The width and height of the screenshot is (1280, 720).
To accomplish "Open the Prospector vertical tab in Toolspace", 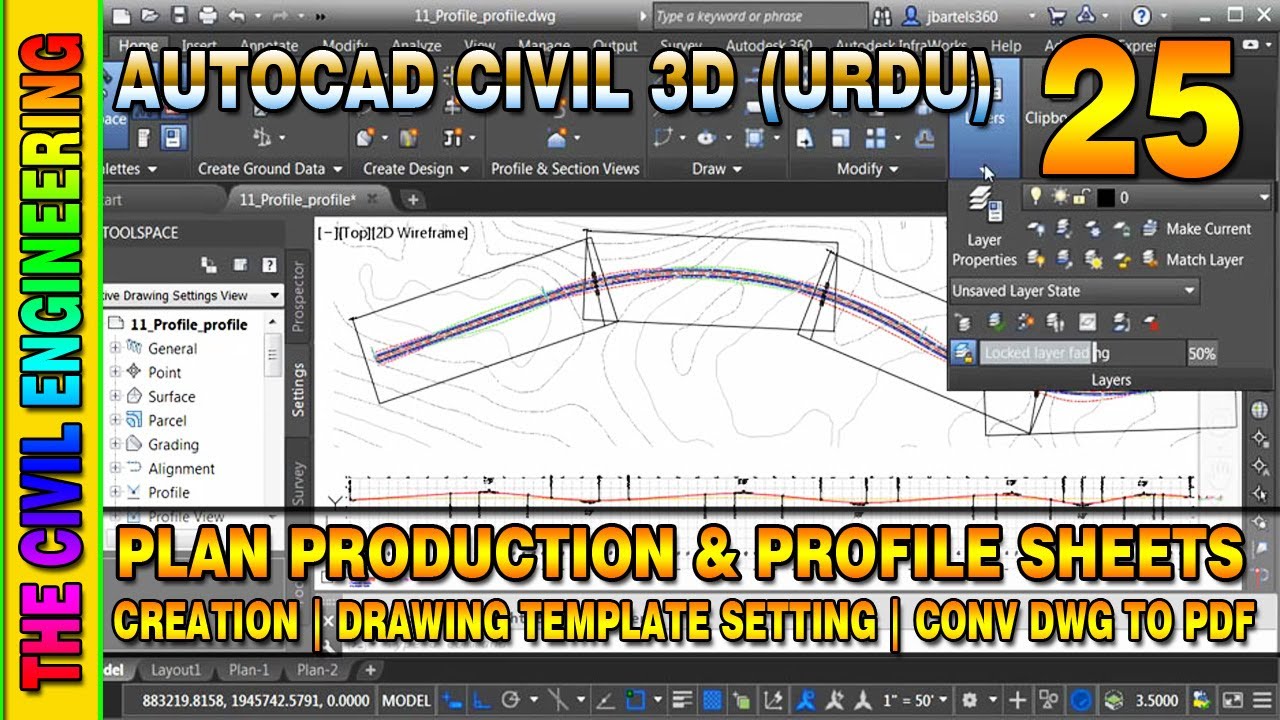I will [298, 297].
